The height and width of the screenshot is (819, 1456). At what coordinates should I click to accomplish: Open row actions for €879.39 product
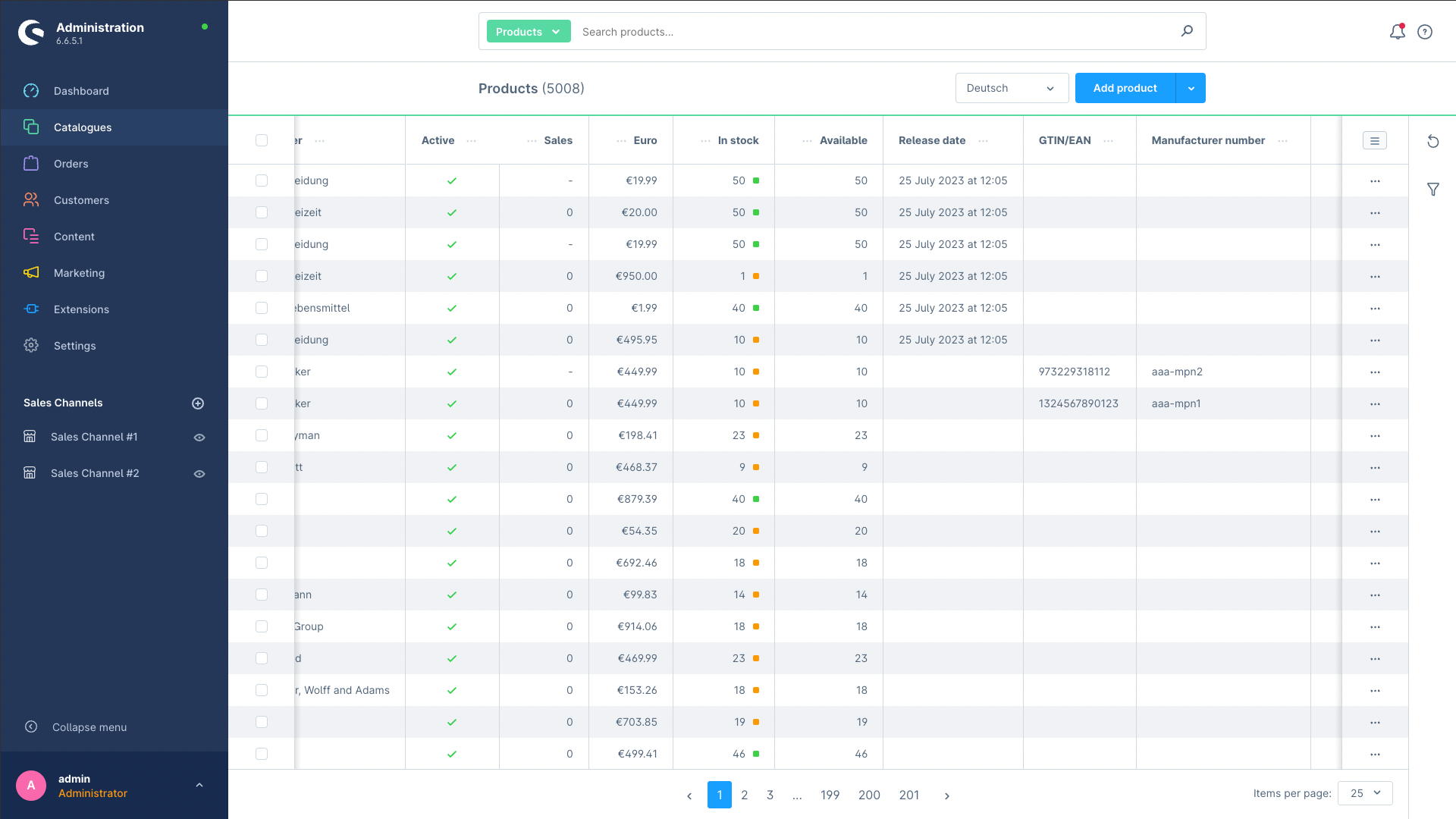pos(1375,500)
